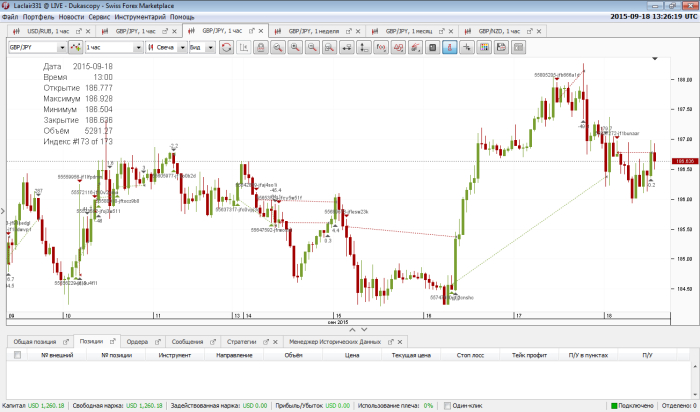Open the 1 час period dropdown
The width and height of the screenshot is (700, 412).
pos(138,47)
